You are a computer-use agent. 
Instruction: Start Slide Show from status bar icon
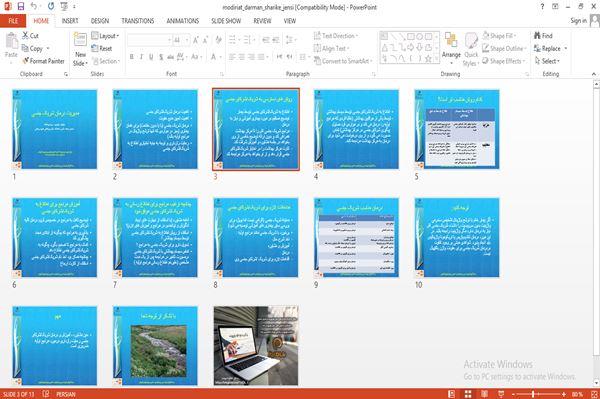(501, 394)
